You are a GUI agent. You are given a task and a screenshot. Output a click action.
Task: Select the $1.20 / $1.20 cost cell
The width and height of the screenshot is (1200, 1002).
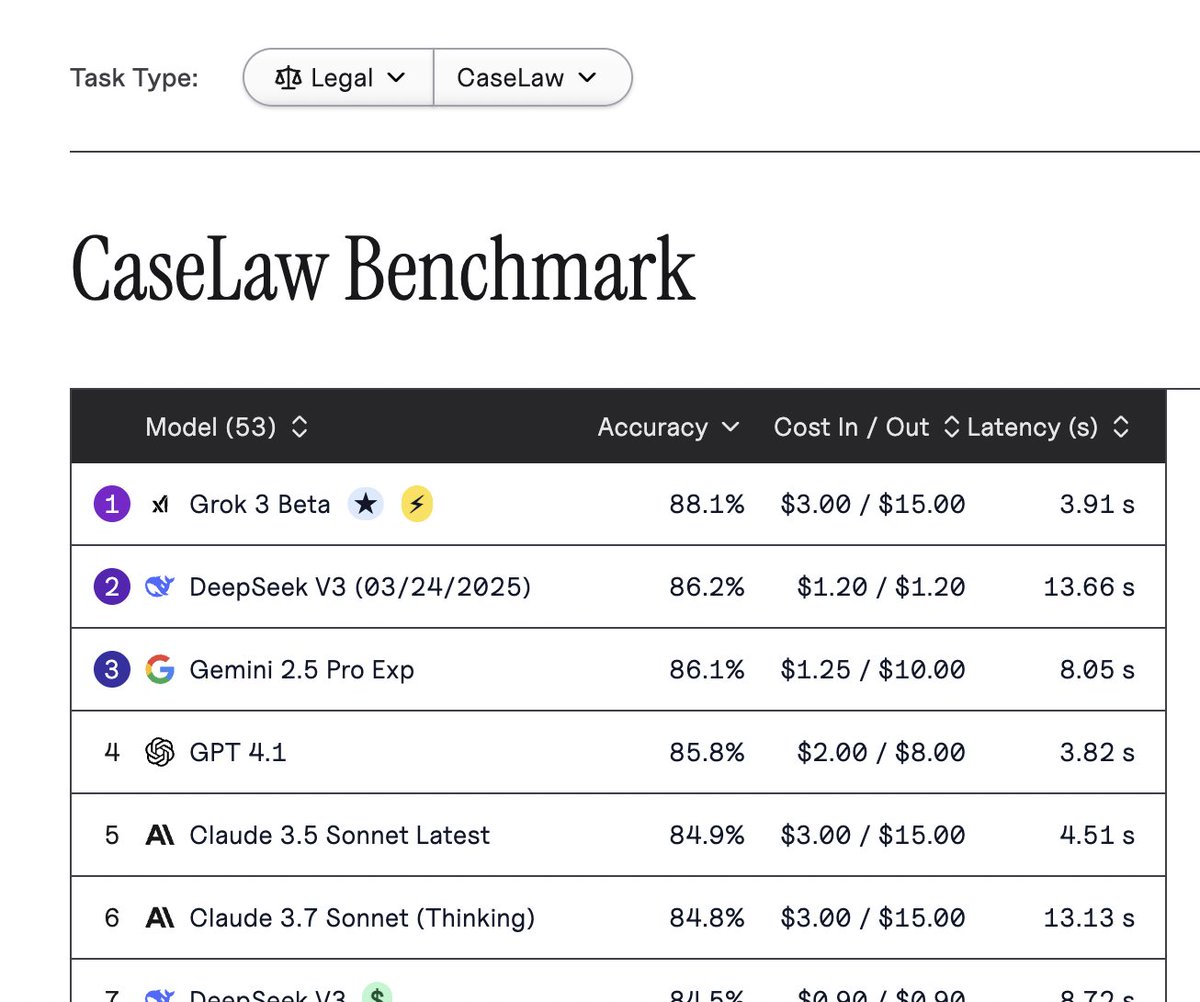(x=881, y=587)
